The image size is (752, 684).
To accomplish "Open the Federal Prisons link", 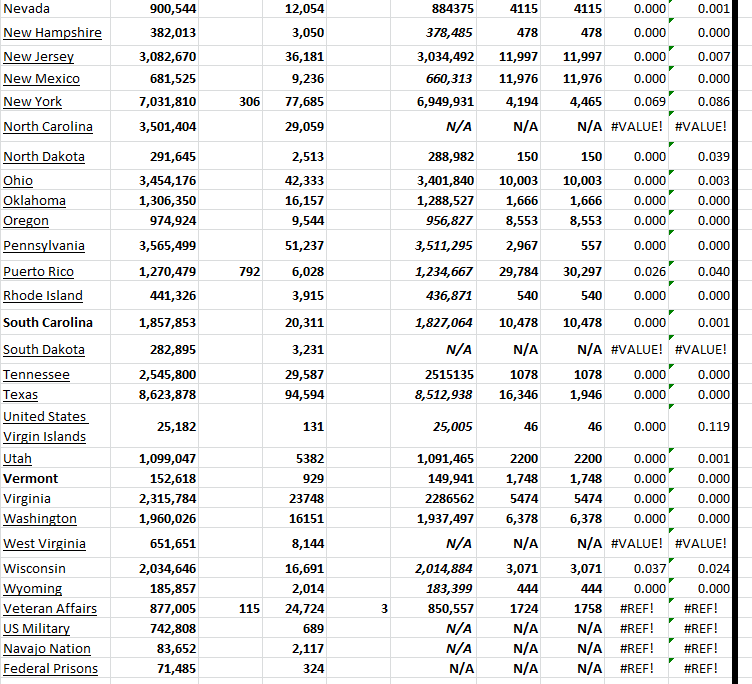I will pyautogui.click(x=50, y=668).
